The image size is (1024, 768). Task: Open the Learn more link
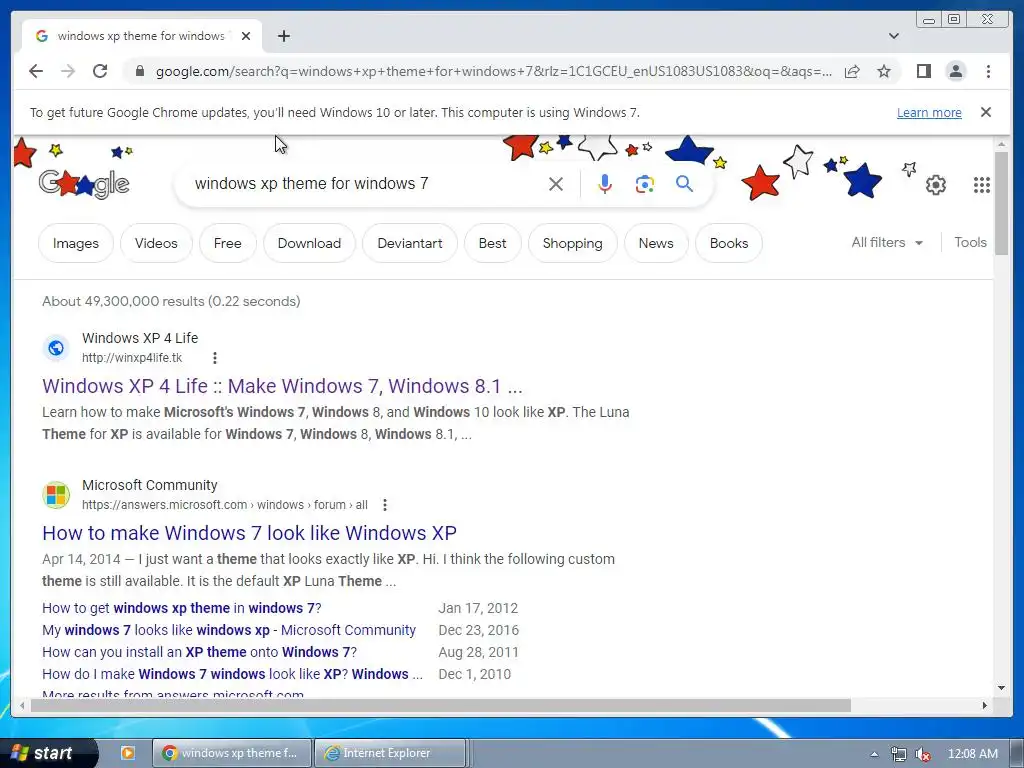click(929, 112)
